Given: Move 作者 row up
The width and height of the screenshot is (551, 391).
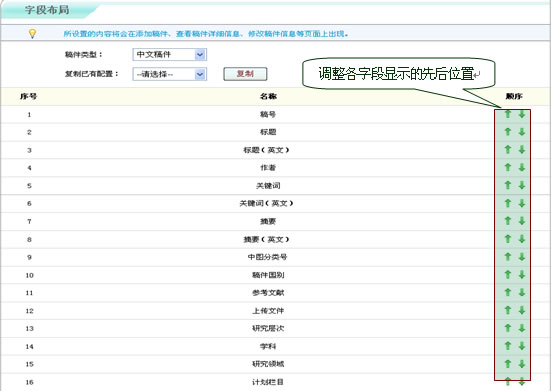Looking at the screenshot, I should (x=508, y=168).
